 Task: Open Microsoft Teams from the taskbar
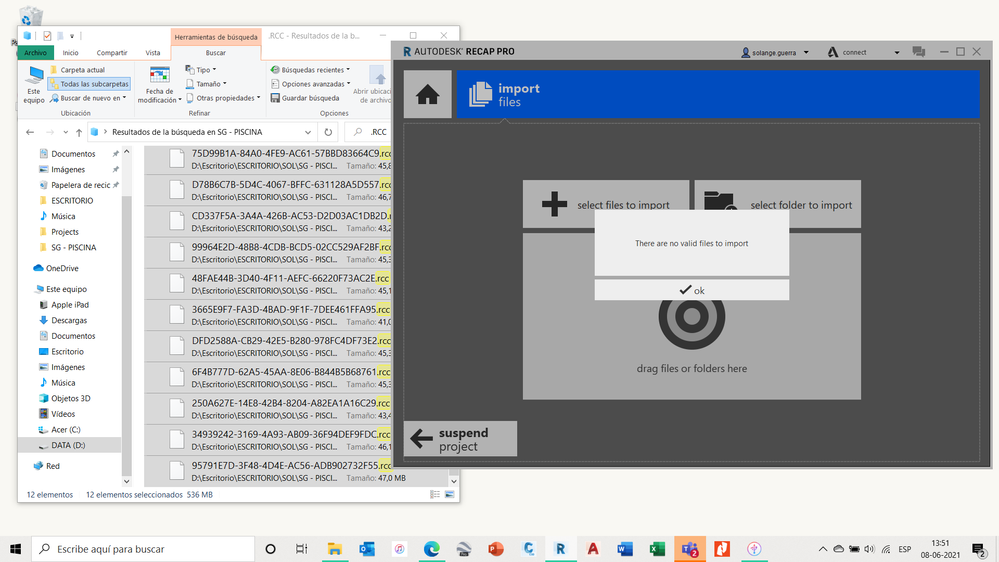(x=689, y=549)
